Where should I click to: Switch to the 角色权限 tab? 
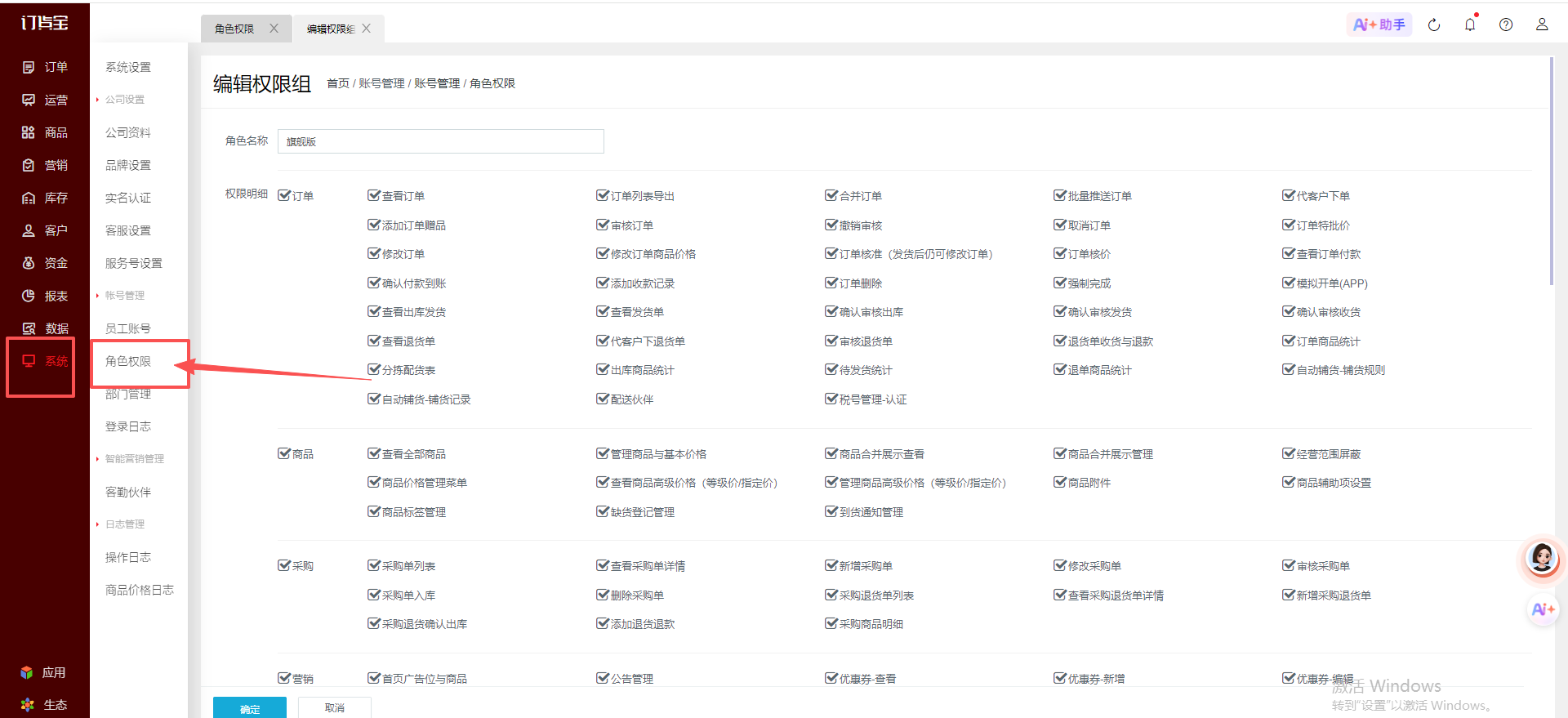point(234,29)
